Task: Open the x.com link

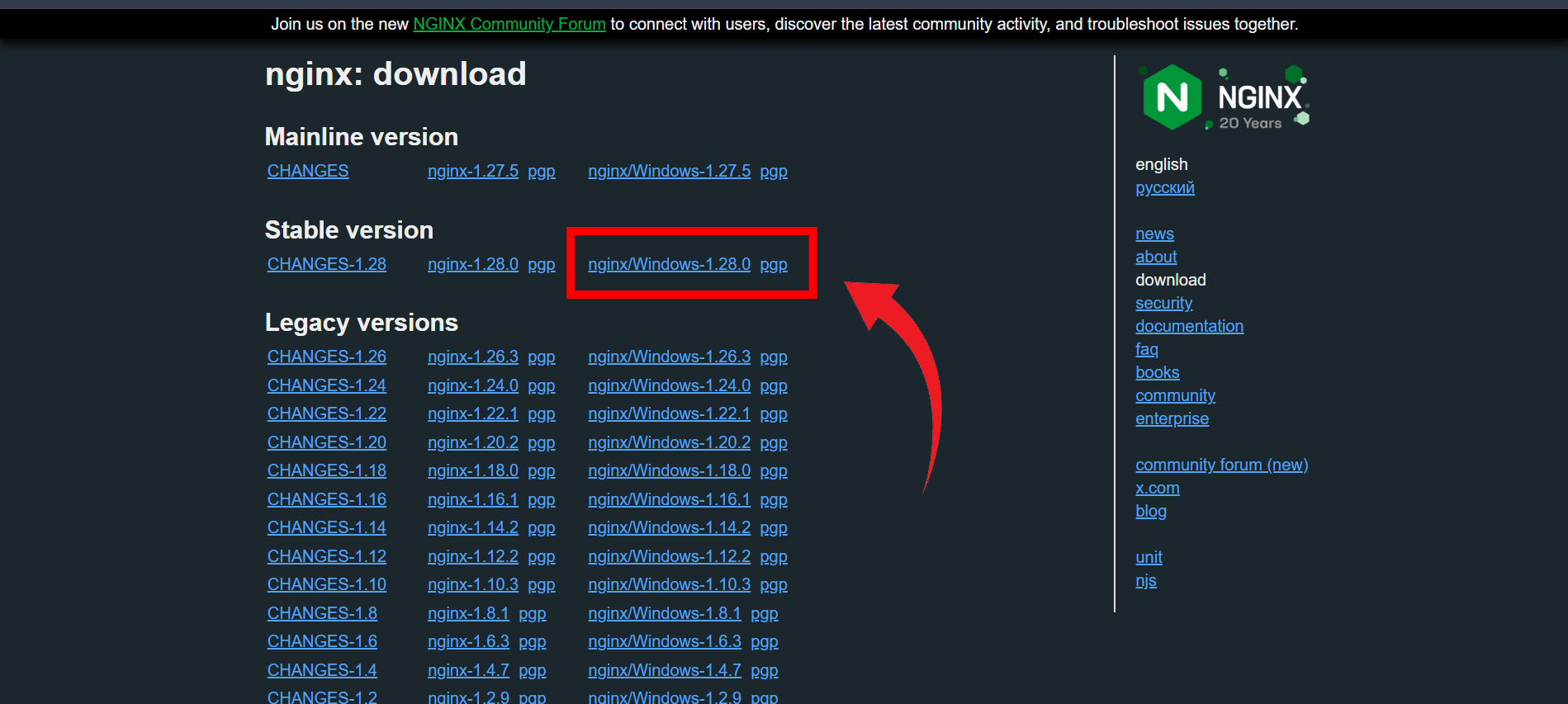Action: point(1157,488)
